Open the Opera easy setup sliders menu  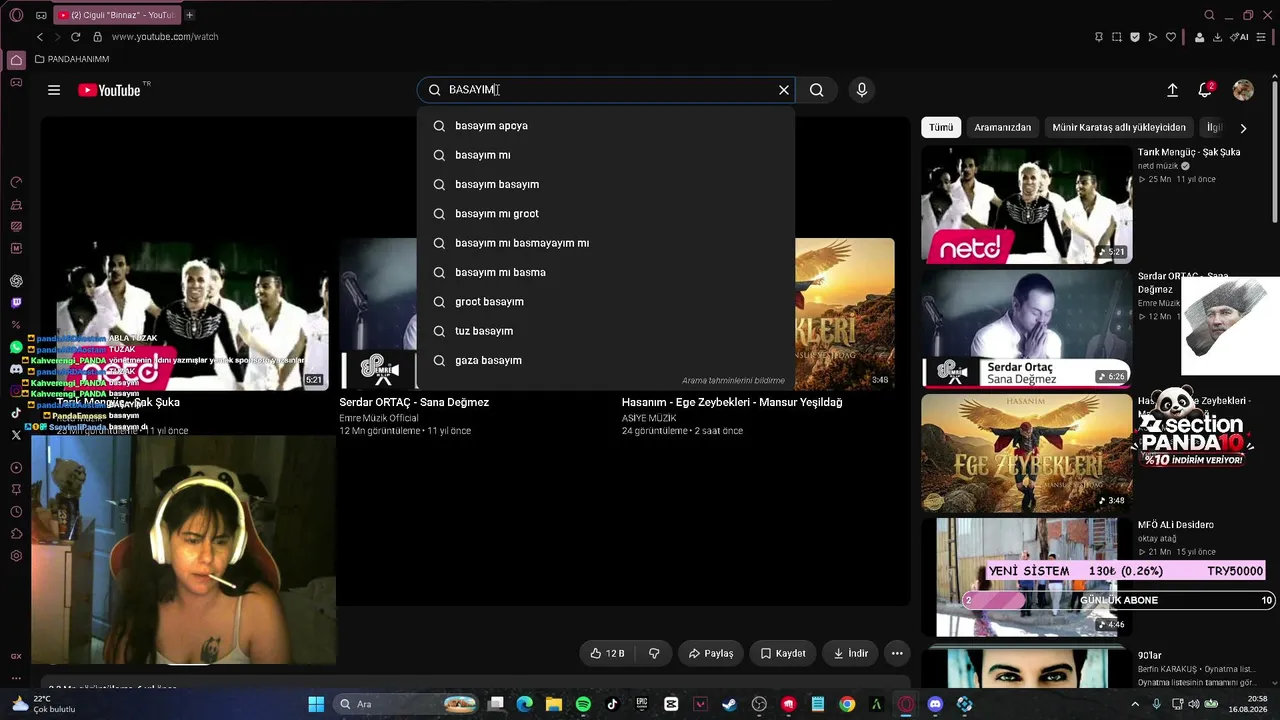tap(1261, 37)
